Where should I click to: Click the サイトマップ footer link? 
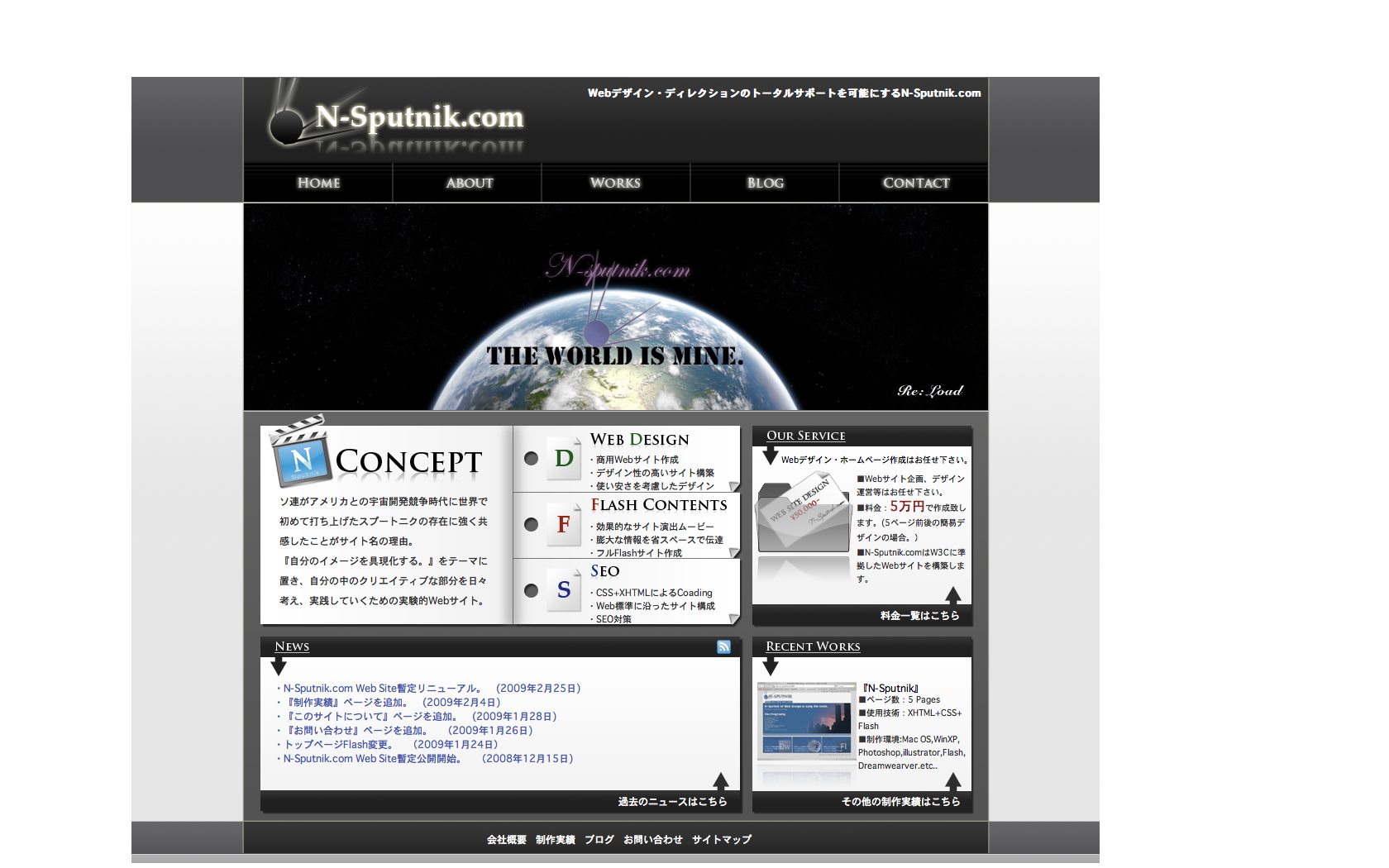pyautogui.click(x=722, y=840)
